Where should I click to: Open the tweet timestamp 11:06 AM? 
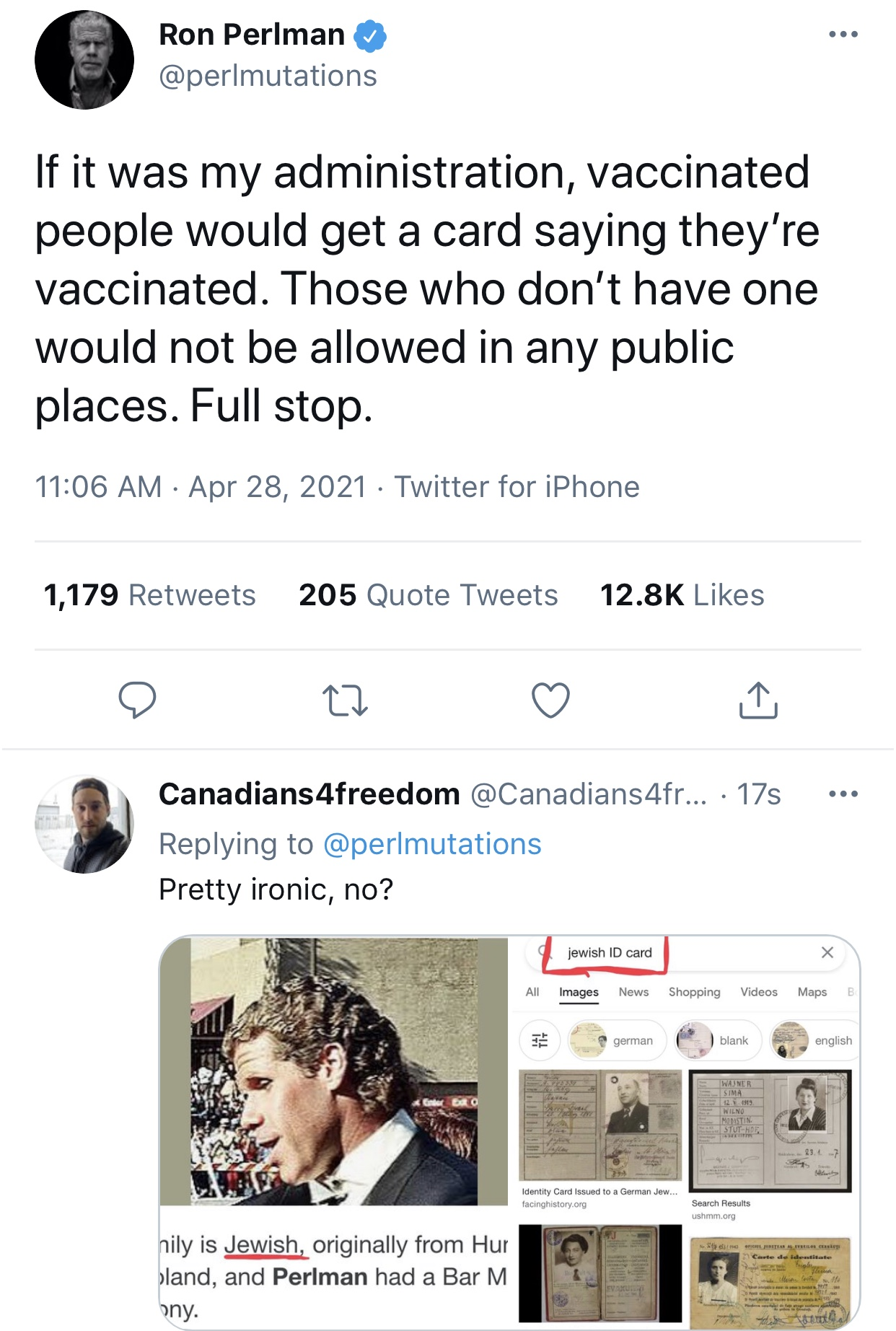98,487
